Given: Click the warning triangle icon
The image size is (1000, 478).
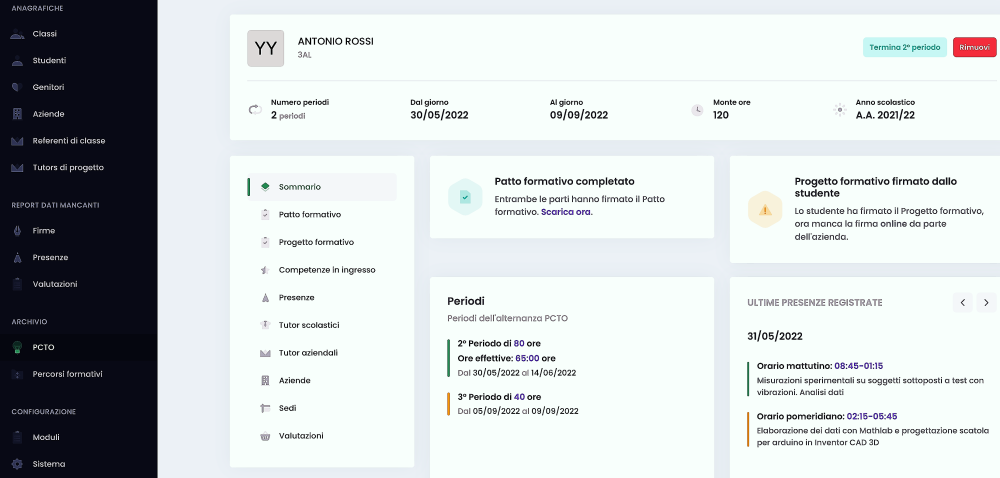Looking at the screenshot, I should pos(765,210).
